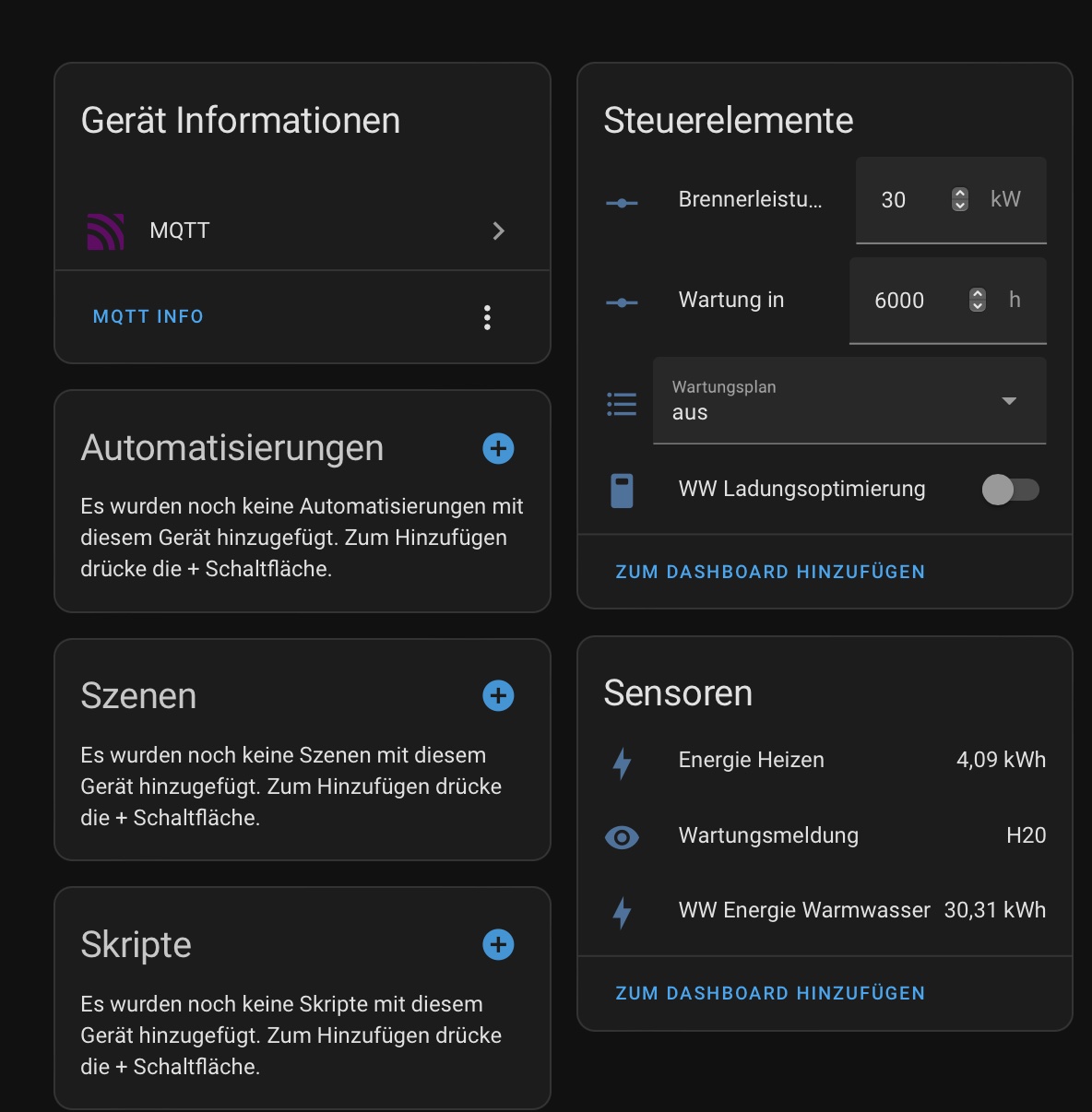Click the Energie Heizen lightning icon
Image resolution: width=1092 pixels, height=1112 pixels.
click(x=622, y=764)
